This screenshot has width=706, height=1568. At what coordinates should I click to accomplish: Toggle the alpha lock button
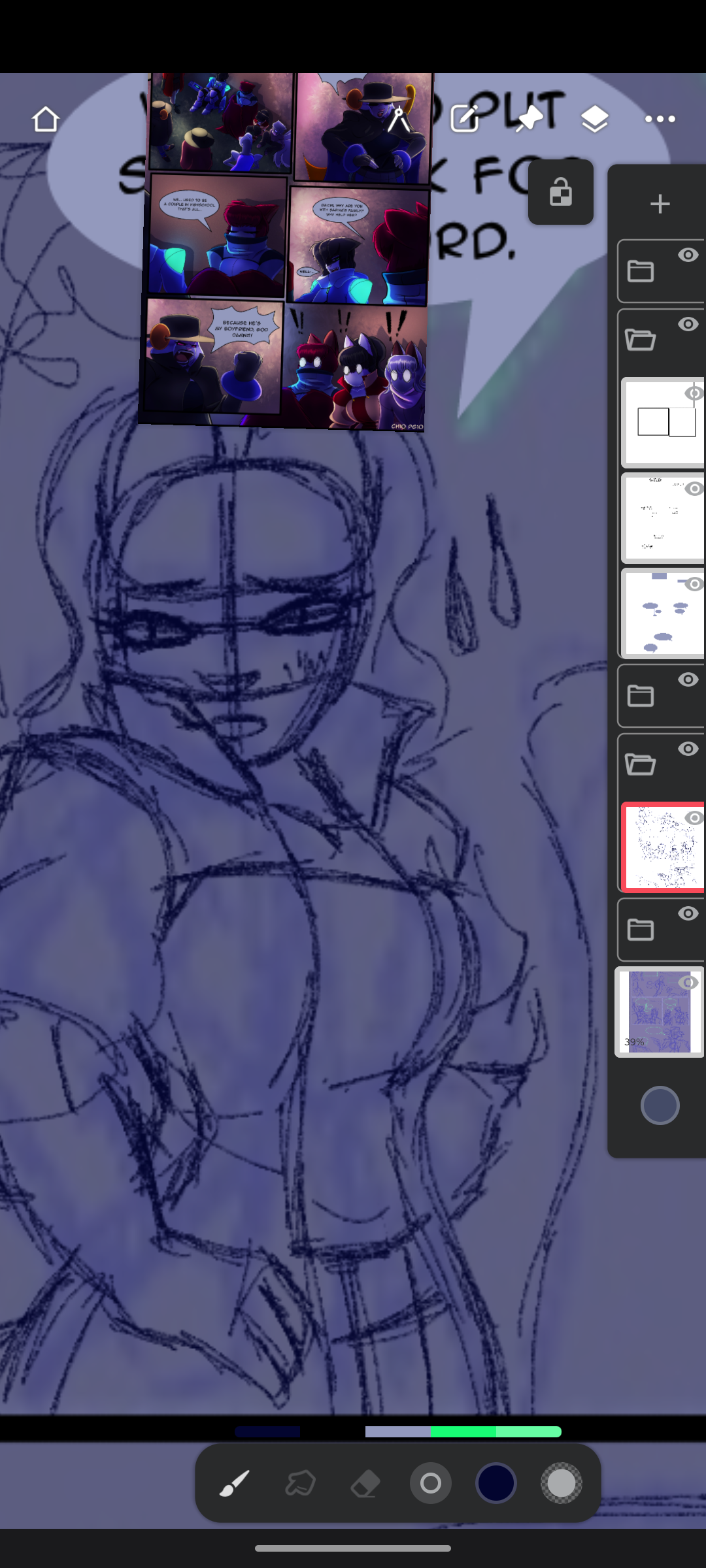[561, 192]
